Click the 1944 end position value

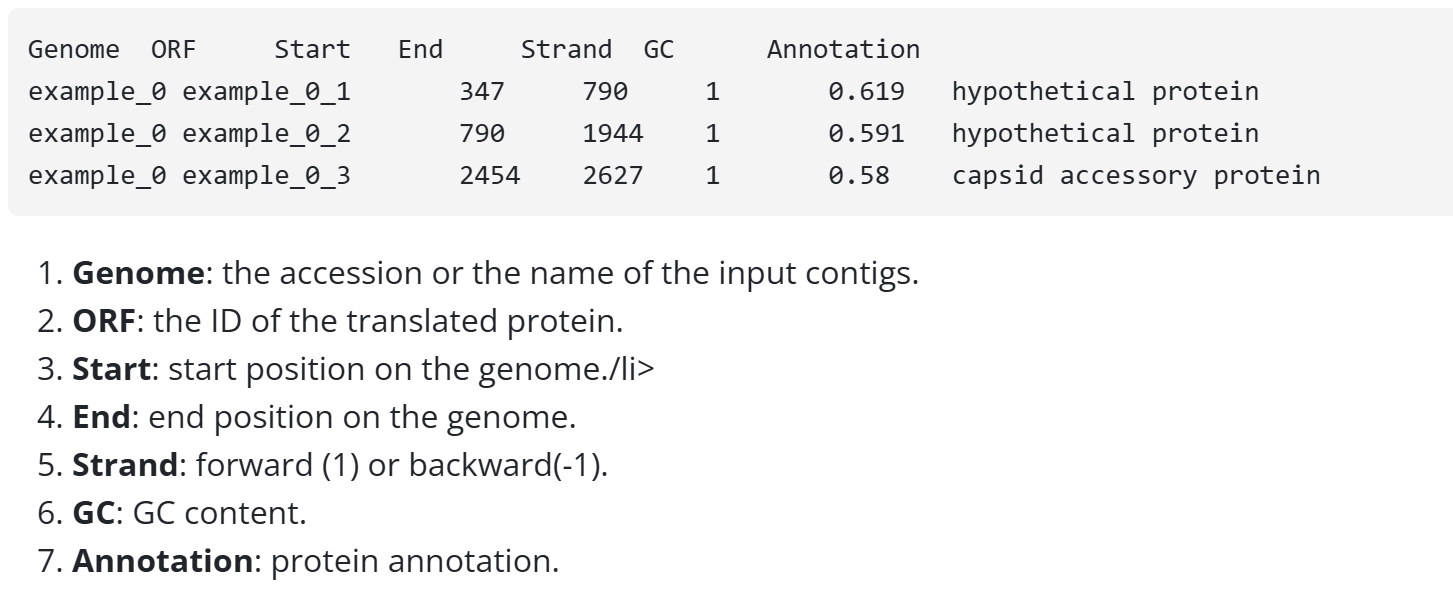pyautogui.click(x=613, y=134)
